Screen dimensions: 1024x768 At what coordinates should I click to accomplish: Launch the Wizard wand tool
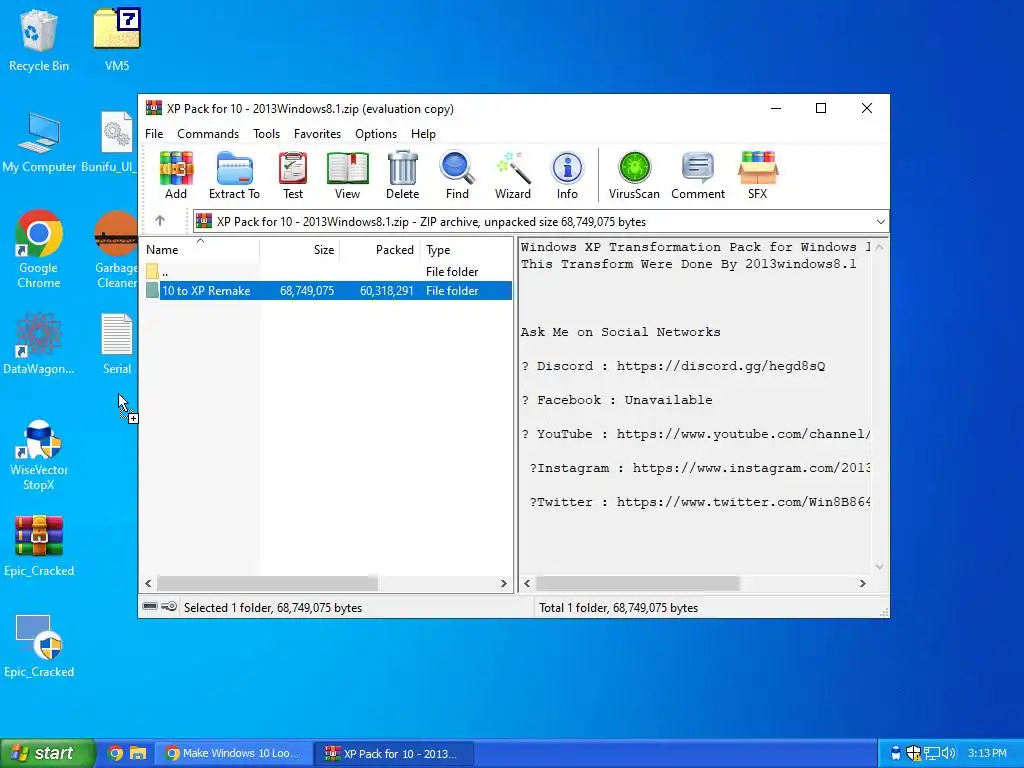pos(513,175)
